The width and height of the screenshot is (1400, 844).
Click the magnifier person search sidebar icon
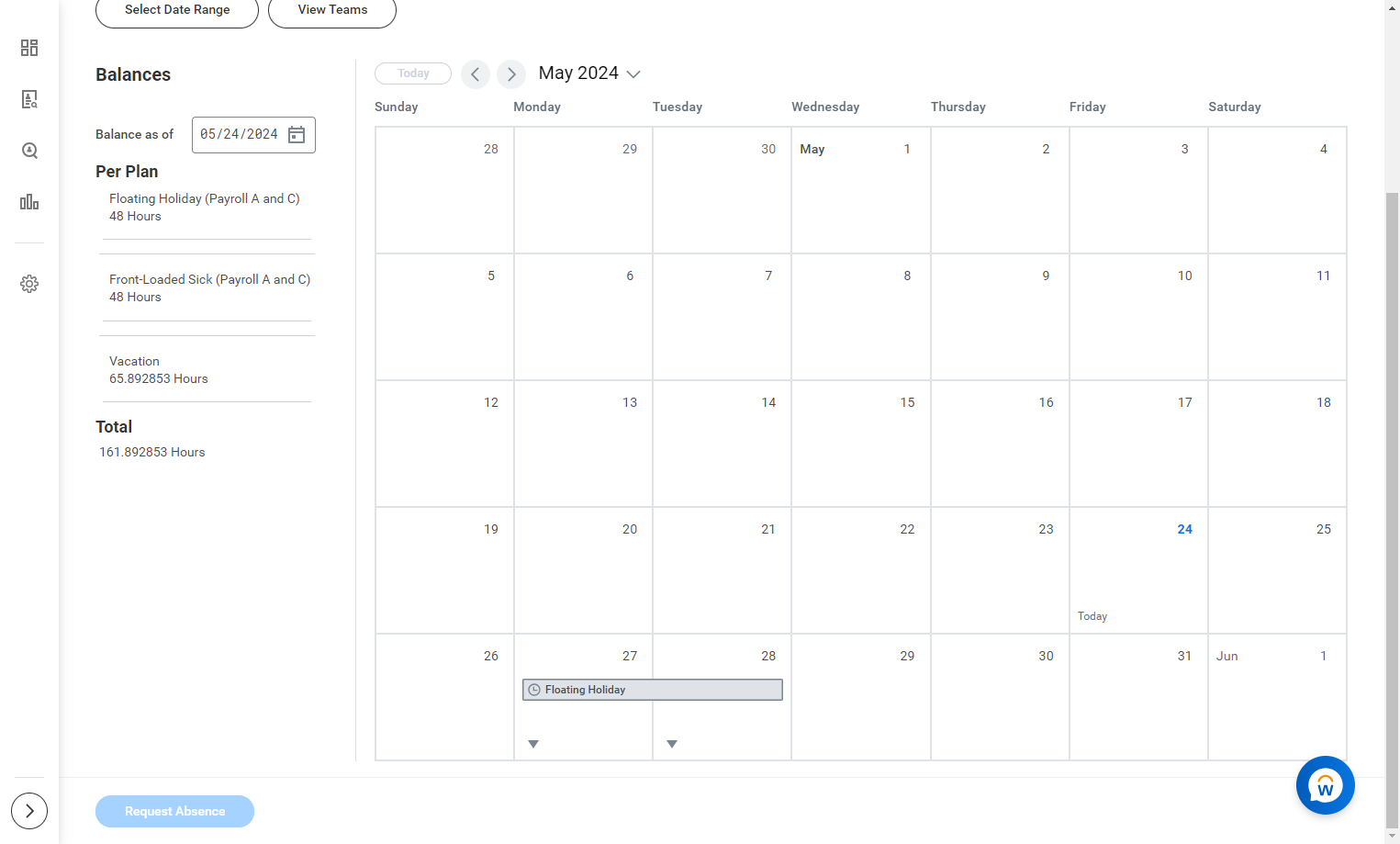click(29, 151)
